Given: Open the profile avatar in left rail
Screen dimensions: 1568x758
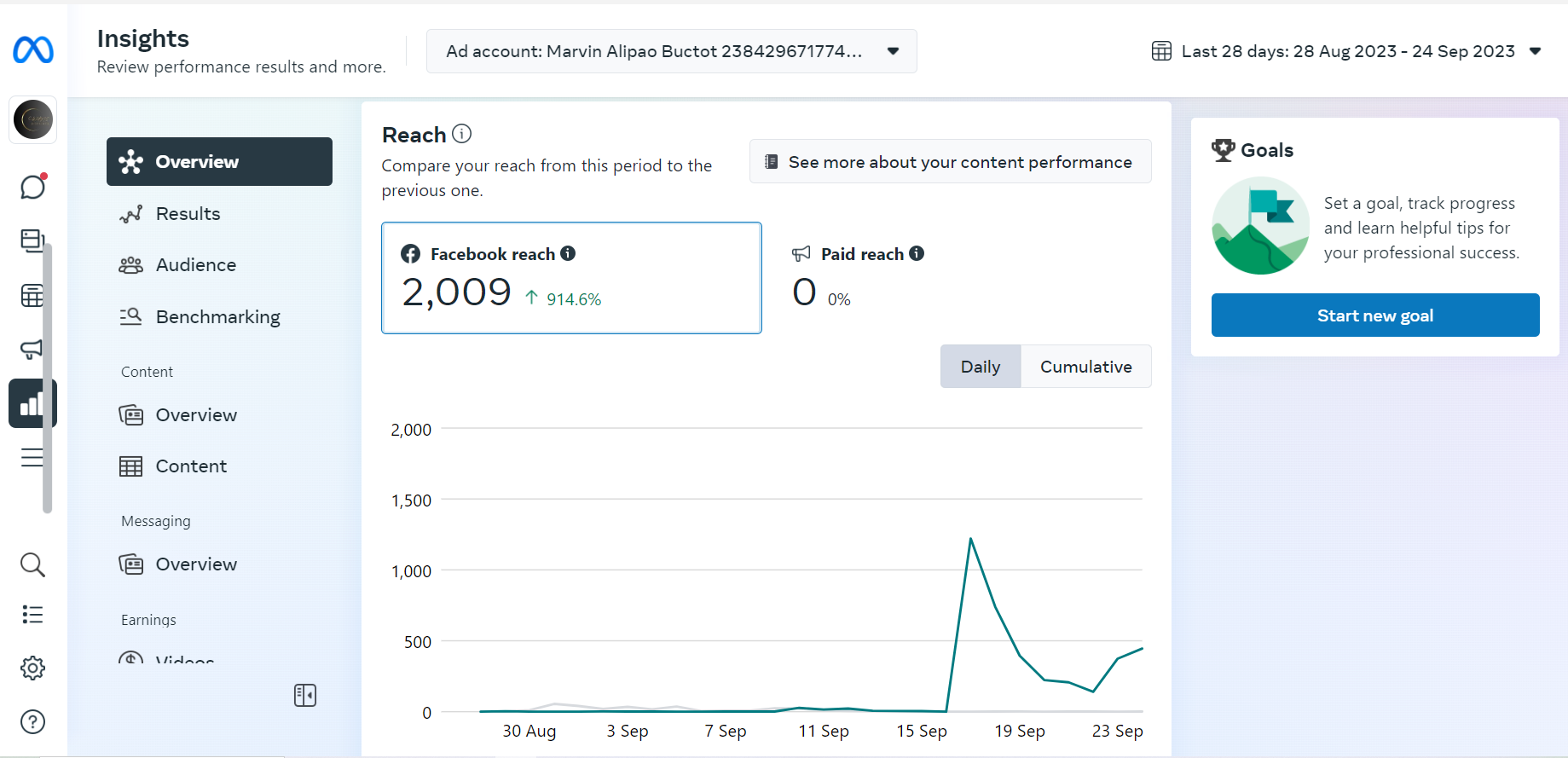Looking at the screenshot, I should pyautogui.click(x=33, y=119).
